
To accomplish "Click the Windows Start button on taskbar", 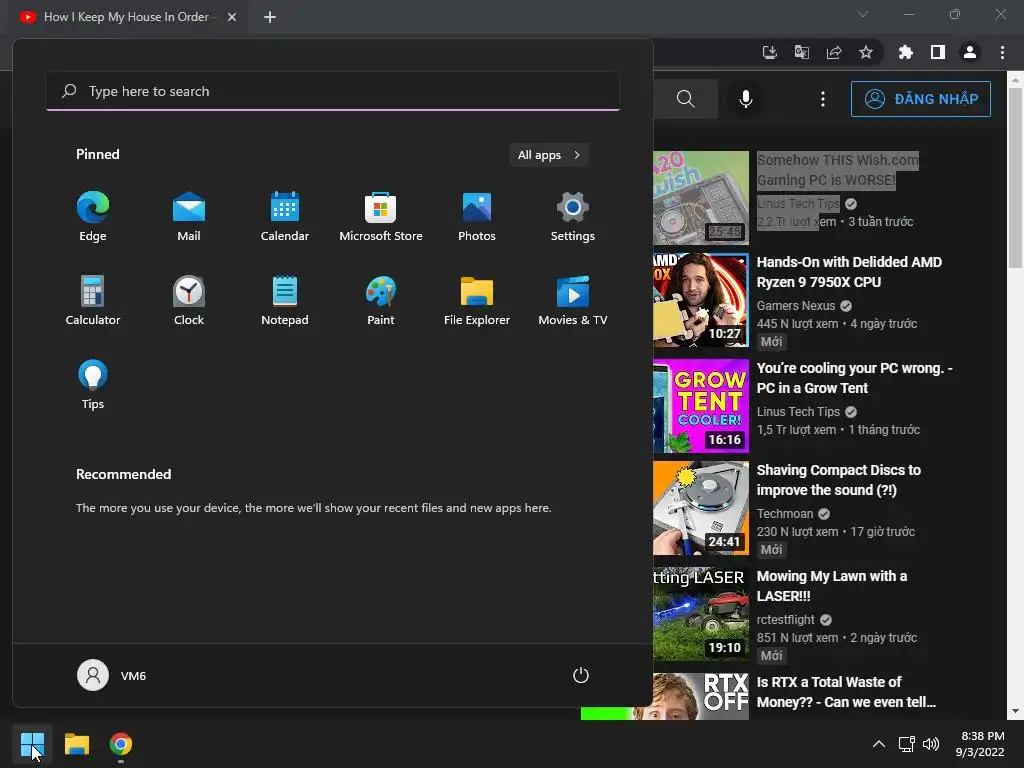I will pos(32,744).
